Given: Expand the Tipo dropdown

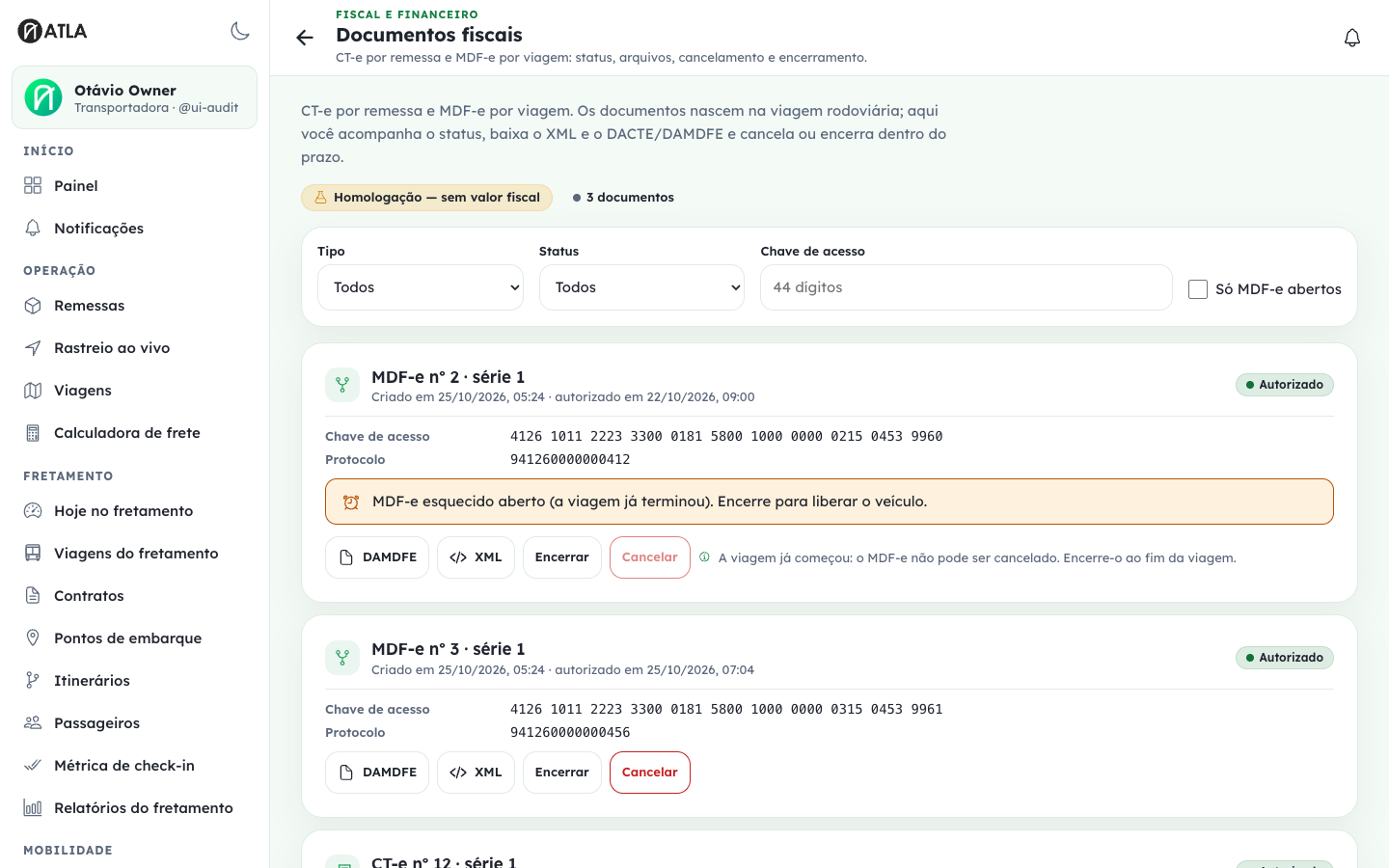Looking at the screenshot, I should click(x=421, y=287).
